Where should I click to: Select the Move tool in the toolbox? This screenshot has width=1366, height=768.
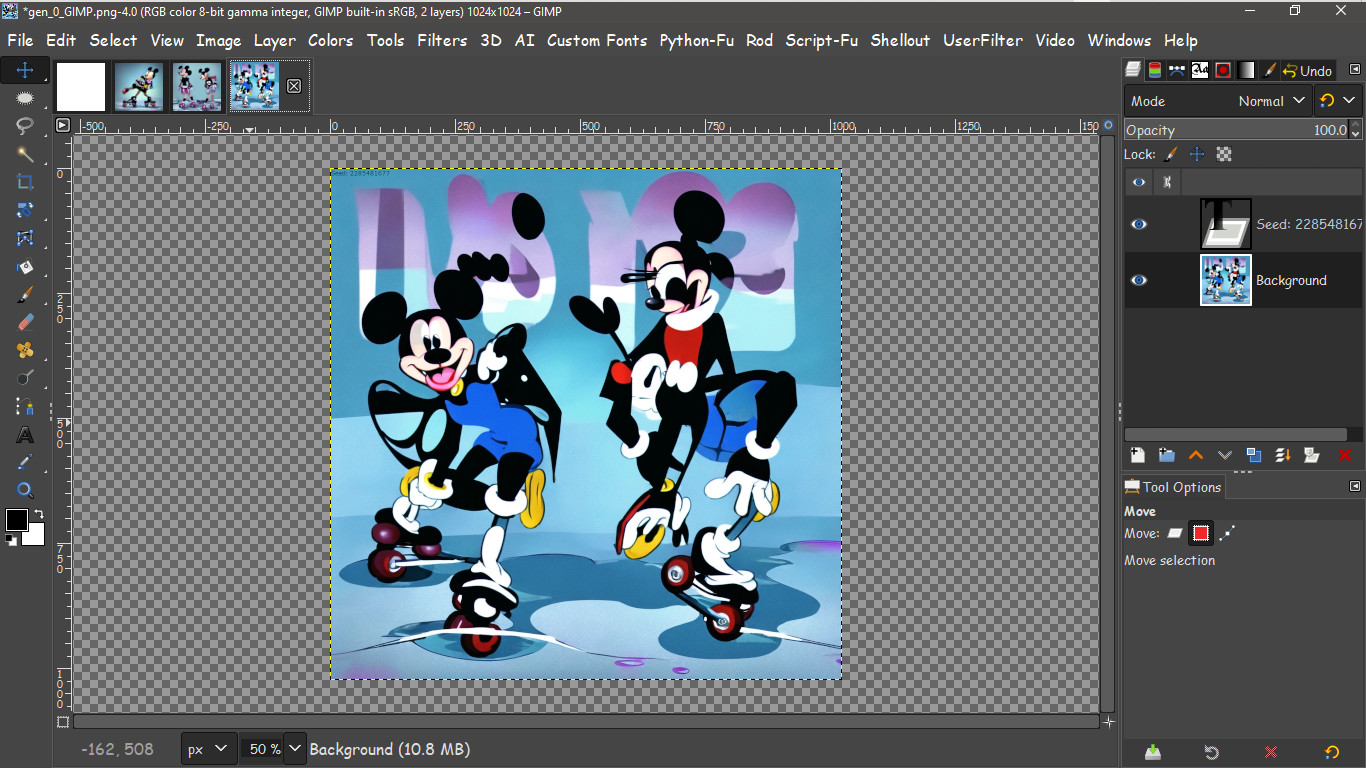point(24,70)
